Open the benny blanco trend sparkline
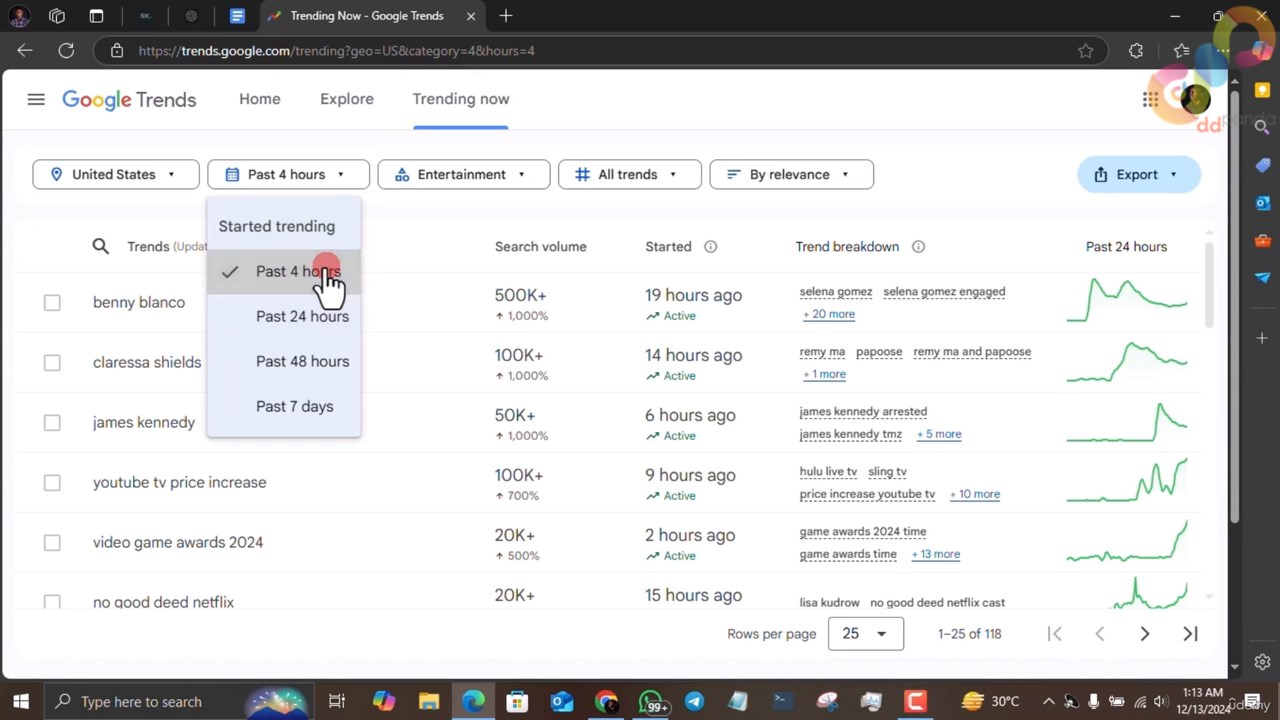The height and width of the screenshot is (720, 1280). pyautogui.click(x=1127, y=301)
